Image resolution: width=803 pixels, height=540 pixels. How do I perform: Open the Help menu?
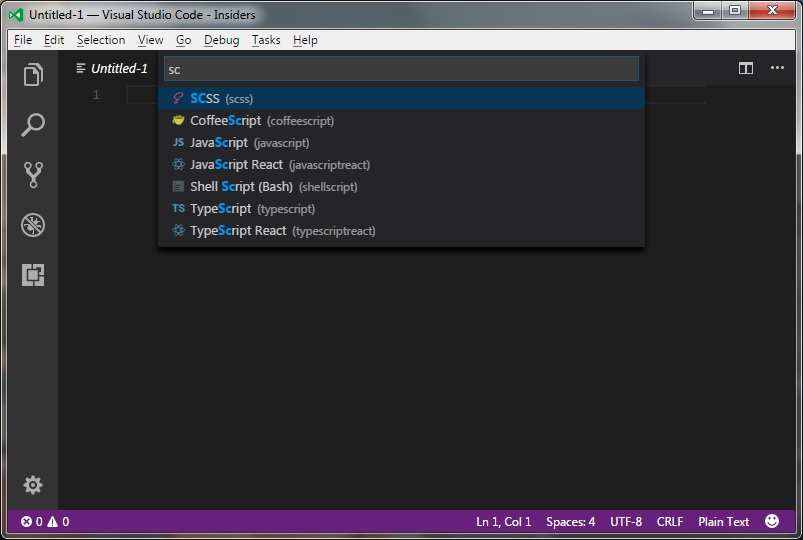(x=305, y=40)
